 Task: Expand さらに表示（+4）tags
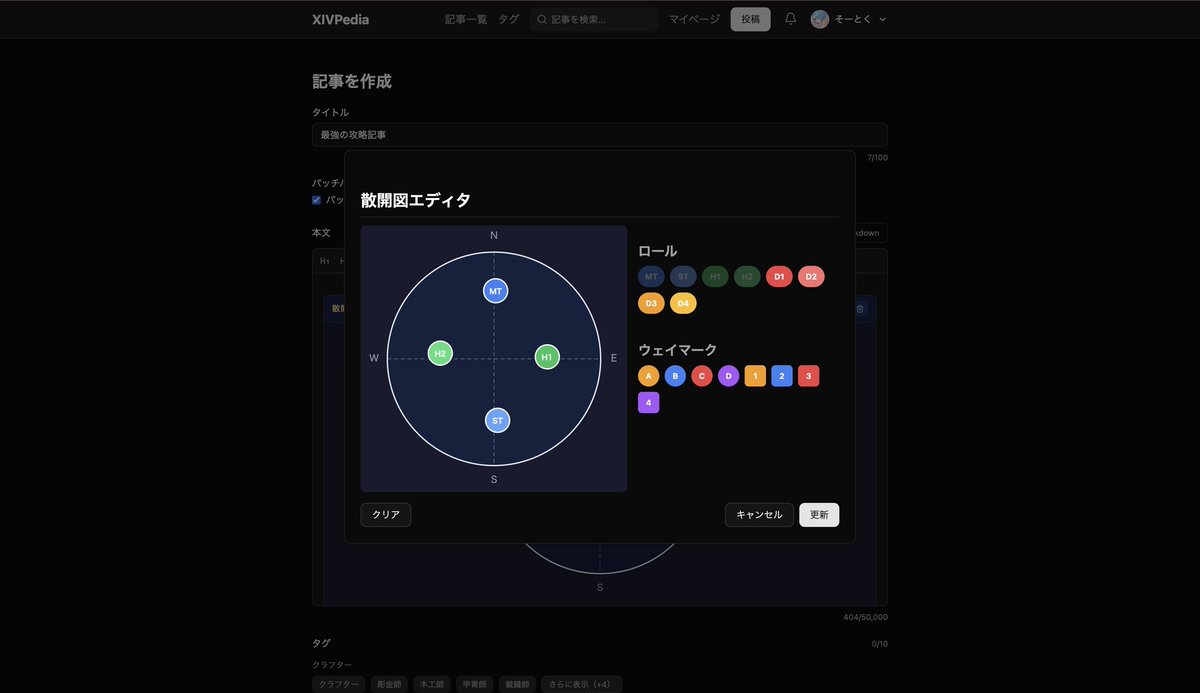[582, 684]
